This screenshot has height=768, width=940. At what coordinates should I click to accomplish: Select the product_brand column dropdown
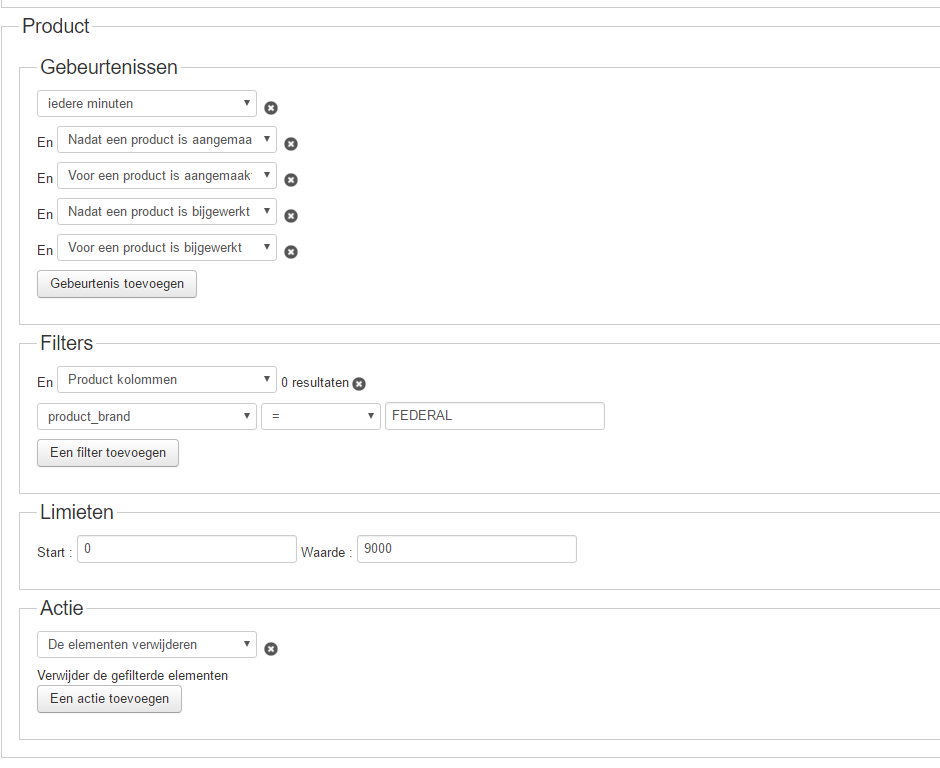[x=147, y=416]
